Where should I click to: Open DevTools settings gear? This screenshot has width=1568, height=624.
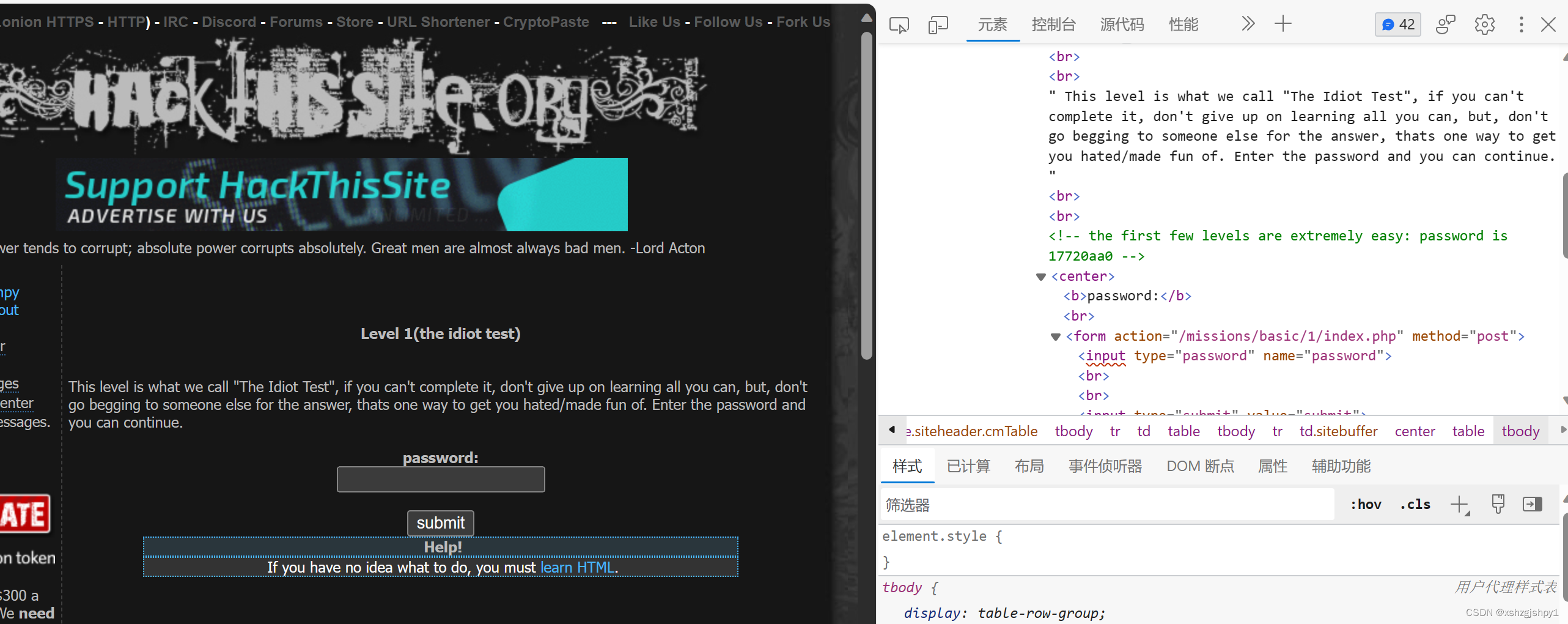click(1484, 24)
